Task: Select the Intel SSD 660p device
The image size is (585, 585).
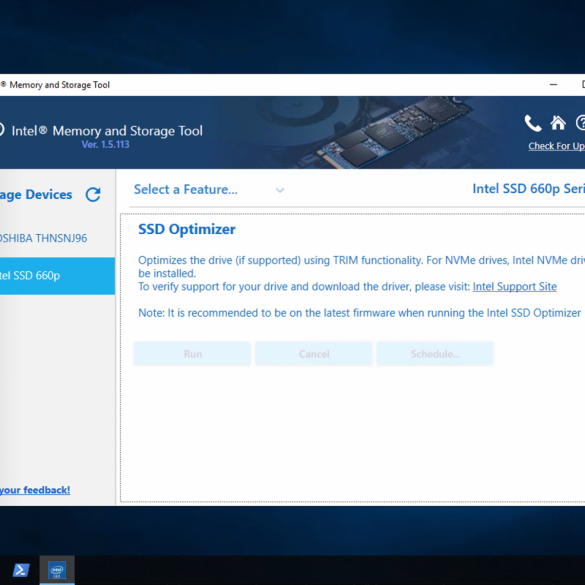Action: coord(57,276)
